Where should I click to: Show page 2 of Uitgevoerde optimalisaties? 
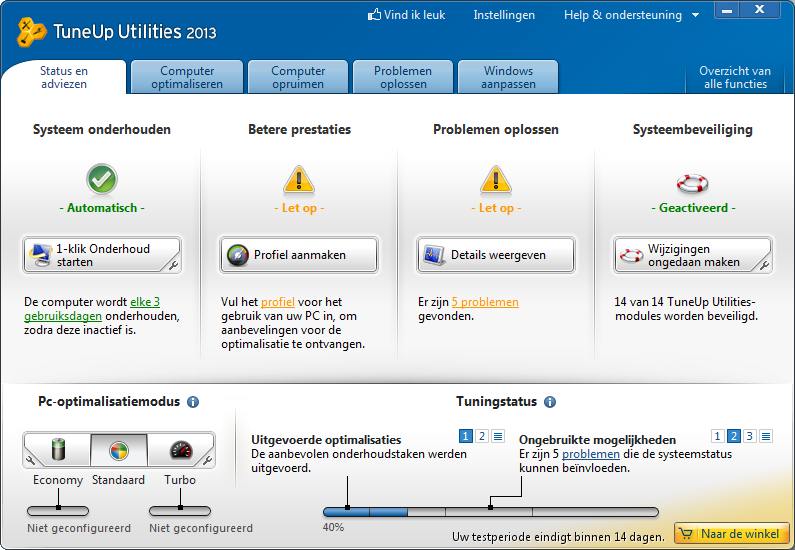pyautogui.click(x=482, y=436)
